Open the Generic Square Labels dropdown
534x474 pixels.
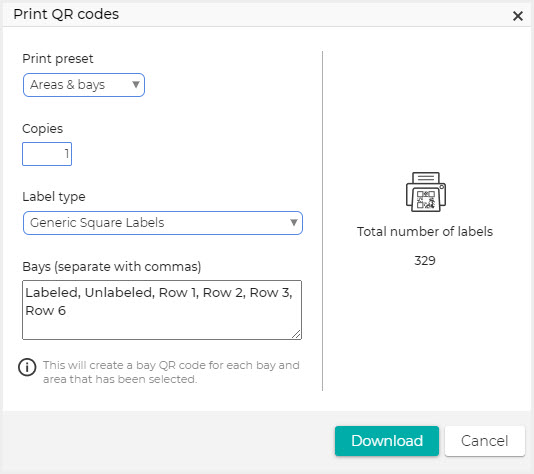(x=162, y=223)
